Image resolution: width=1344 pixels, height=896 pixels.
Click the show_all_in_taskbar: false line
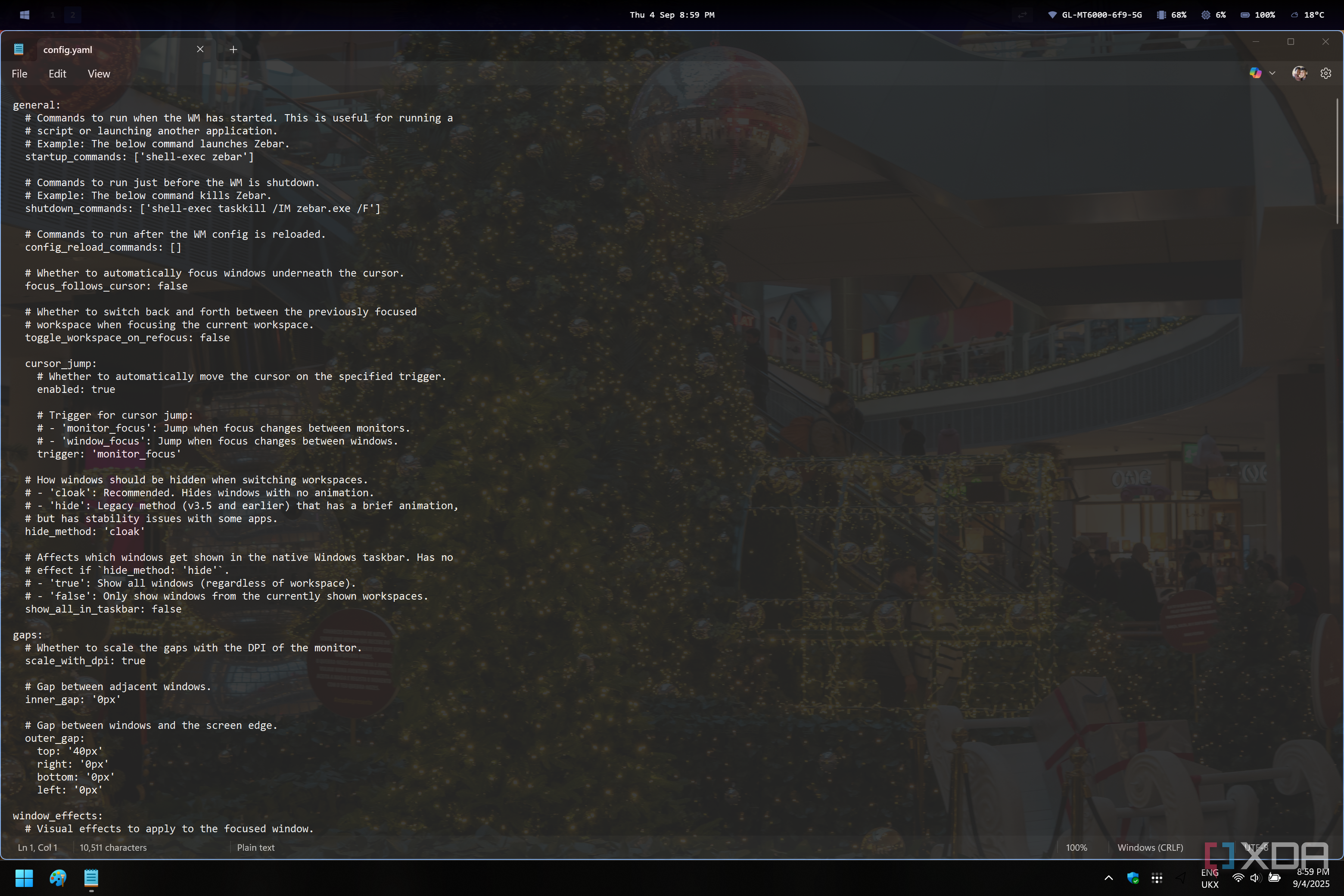(103, 609)
